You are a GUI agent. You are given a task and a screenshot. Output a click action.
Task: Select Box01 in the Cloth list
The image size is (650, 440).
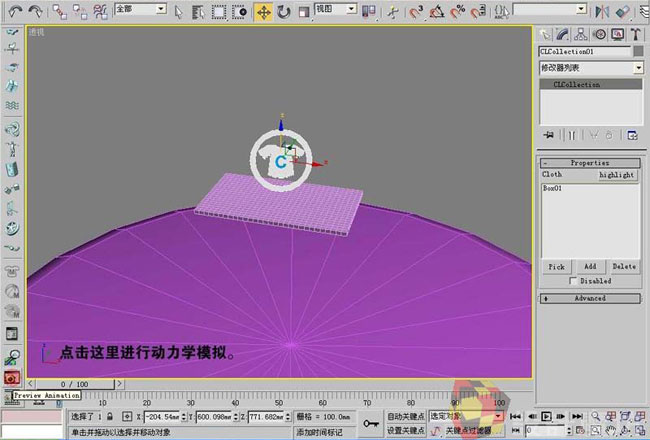(553, 188)
